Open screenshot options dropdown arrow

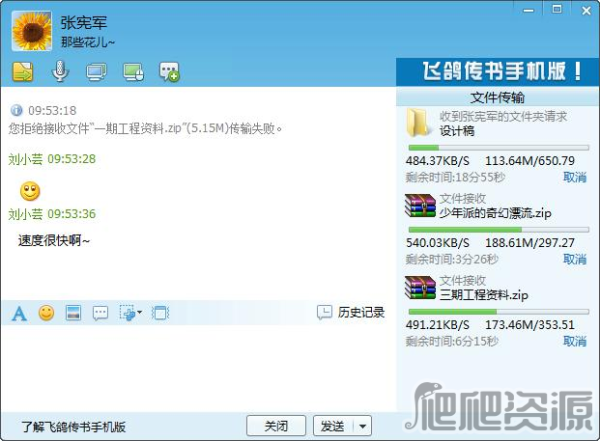tap(139, 312)
